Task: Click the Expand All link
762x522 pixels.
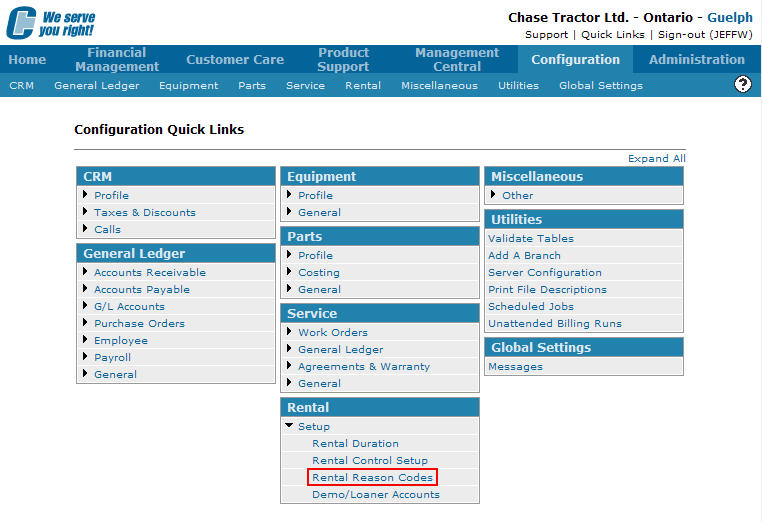Action: click(656, 159)
